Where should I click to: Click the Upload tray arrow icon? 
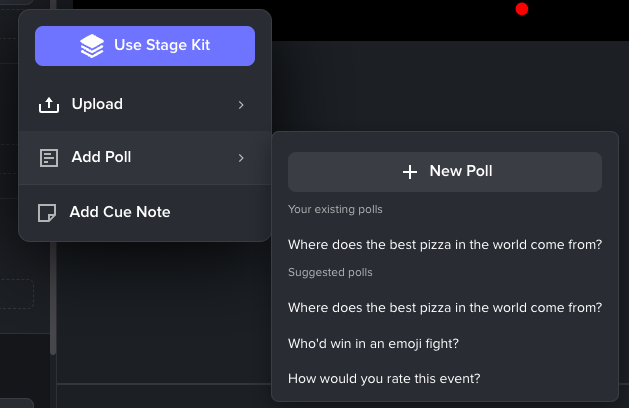[x=49, y=105]
